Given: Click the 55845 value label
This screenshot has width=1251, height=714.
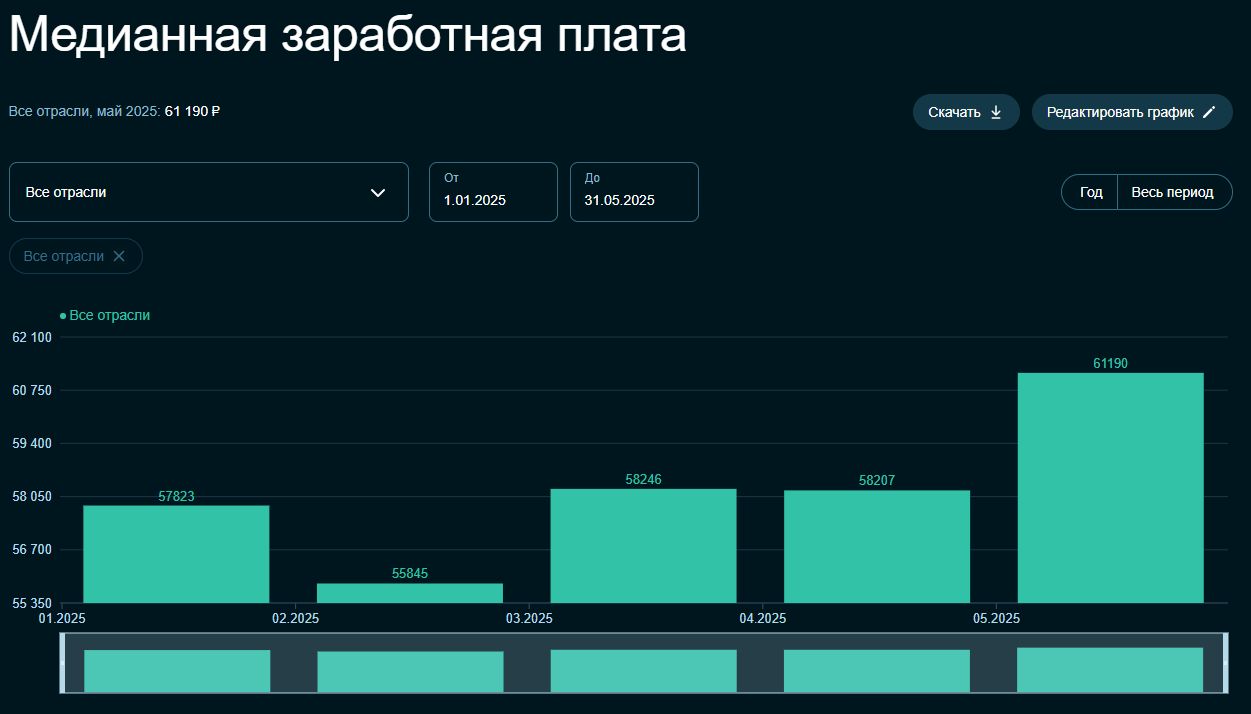Looking at the screenshot, I should pyautogui.click(x=410, y=574).
